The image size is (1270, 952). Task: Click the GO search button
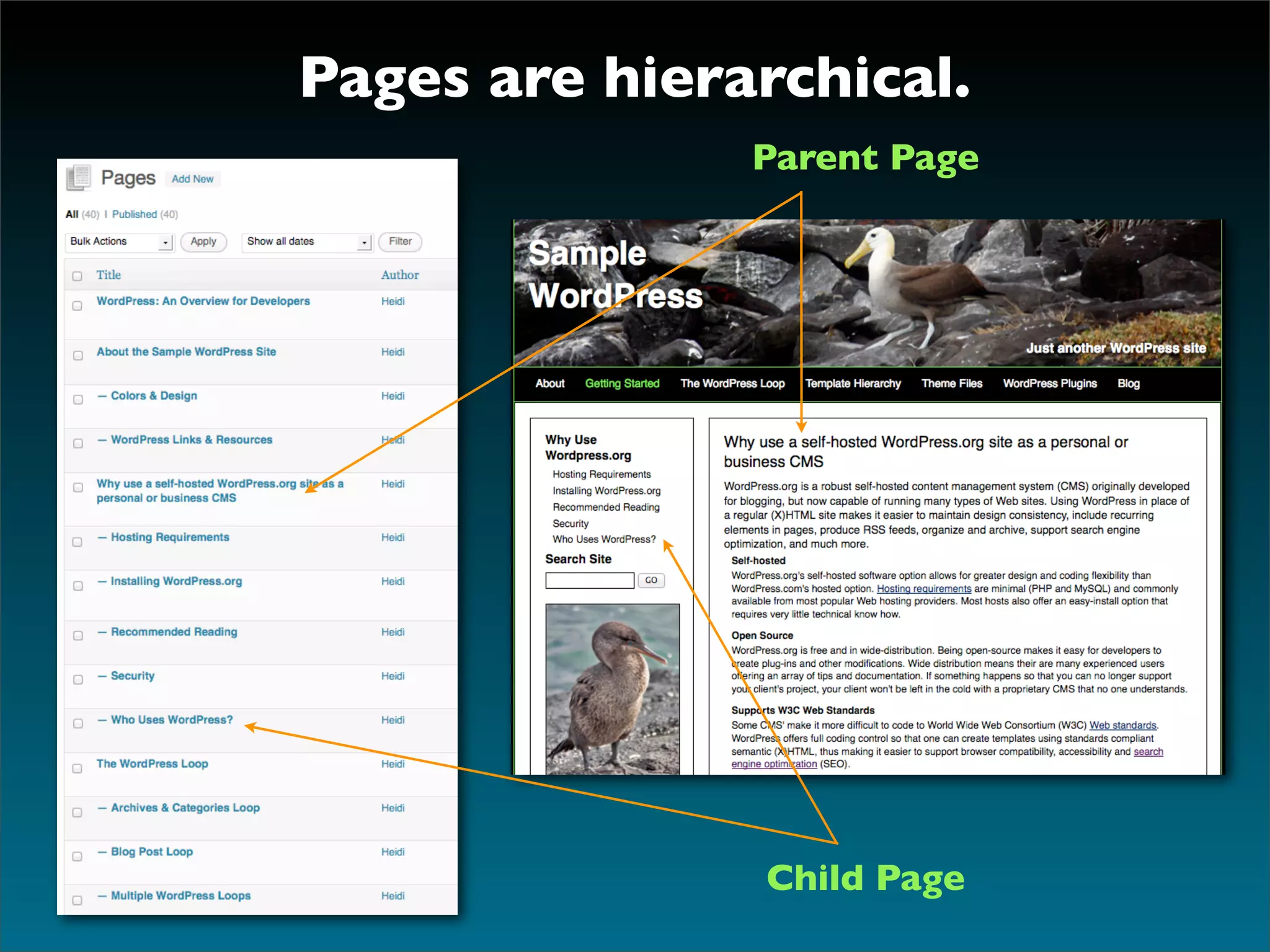651,580
